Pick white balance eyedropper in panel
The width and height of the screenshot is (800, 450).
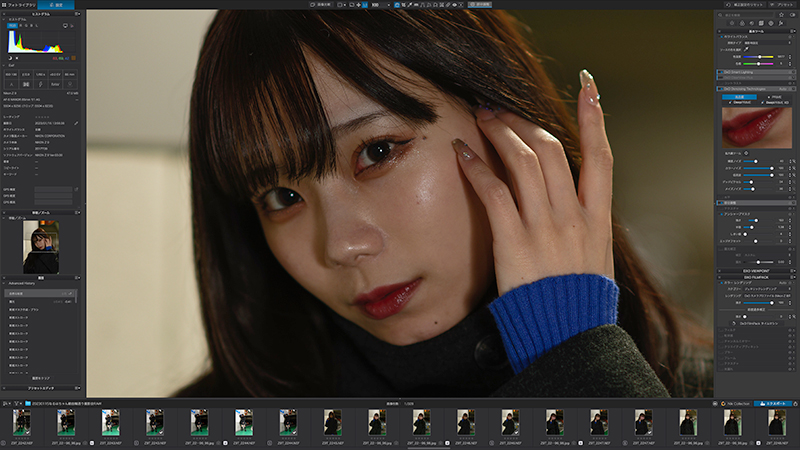(746, 49)
